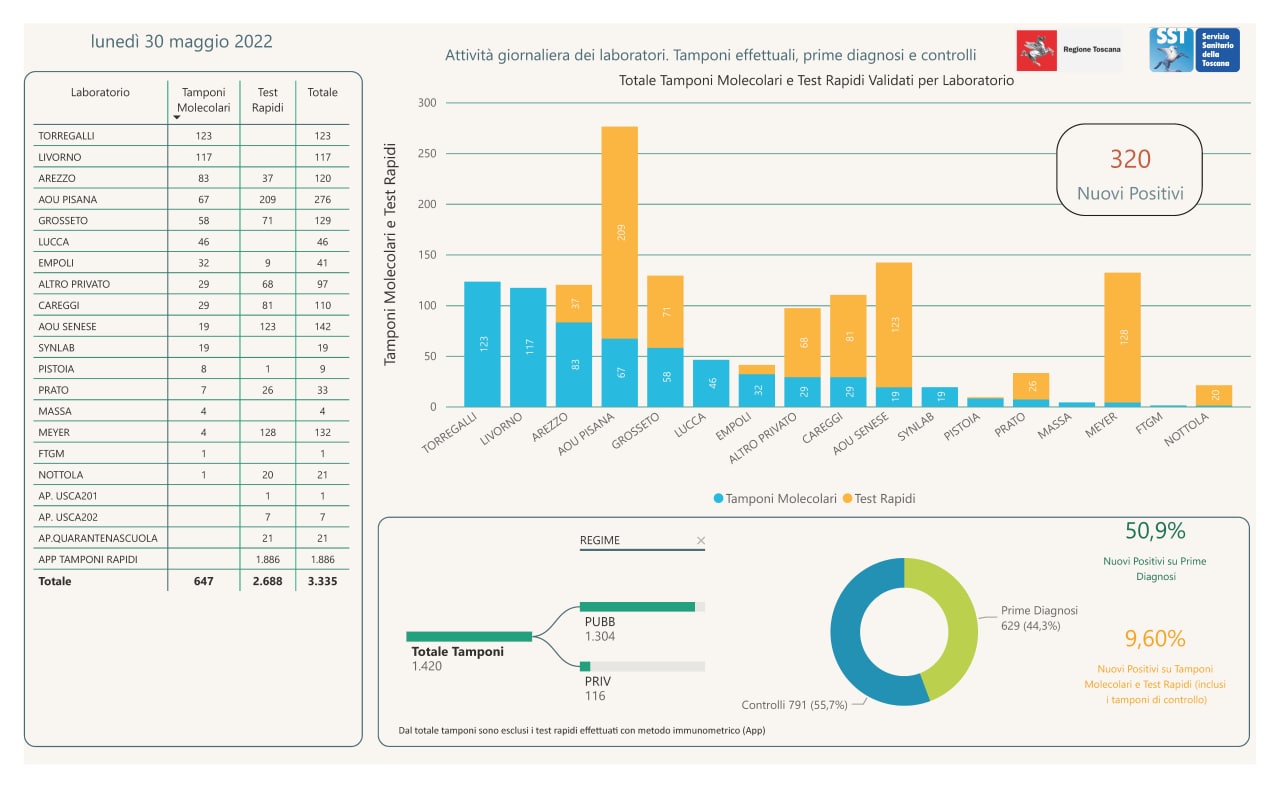Viewport: 1280px width, 787px height.
Task: Click the Totale Tamponi 1.420 green bar
Action: (x=469, y=636)
